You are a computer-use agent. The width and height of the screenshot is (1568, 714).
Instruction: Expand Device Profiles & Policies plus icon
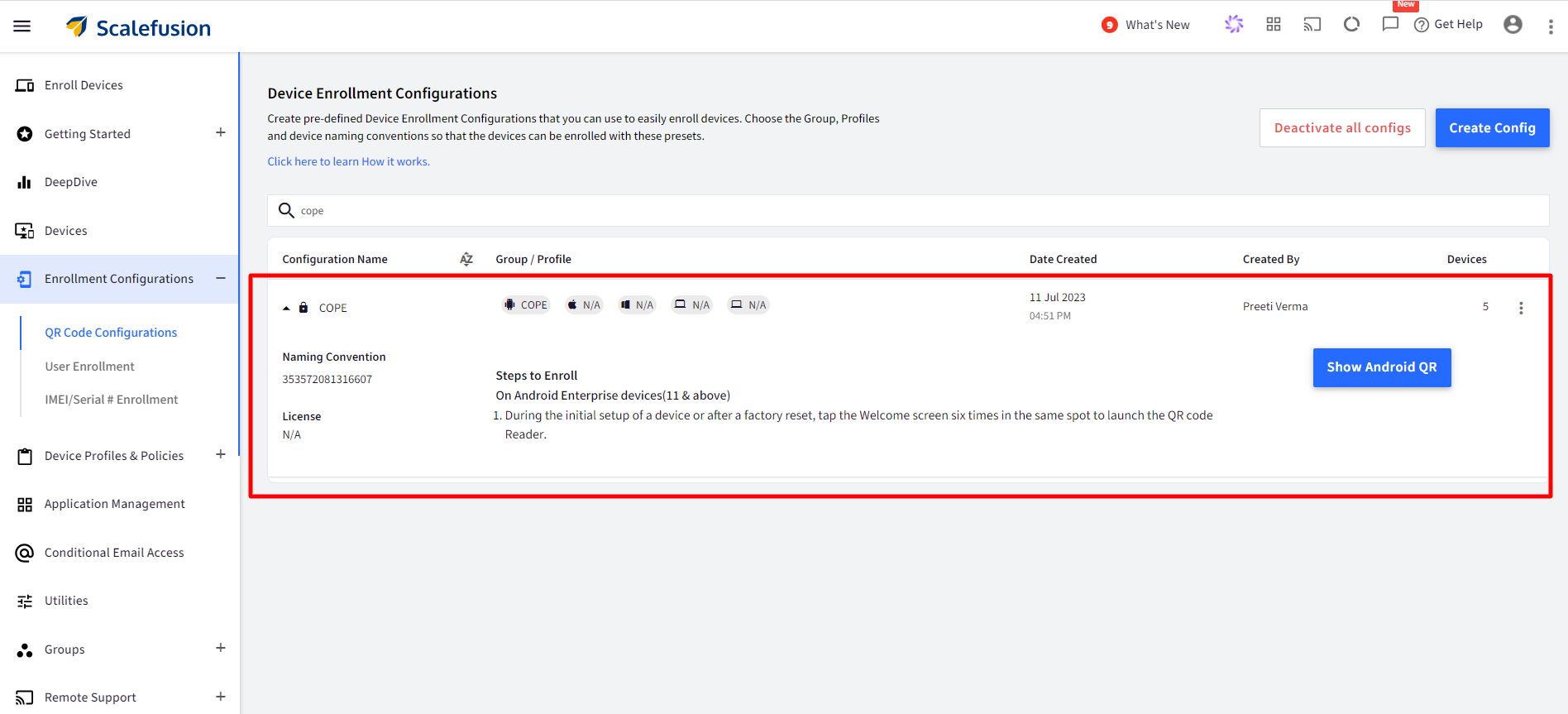[221, 454]
